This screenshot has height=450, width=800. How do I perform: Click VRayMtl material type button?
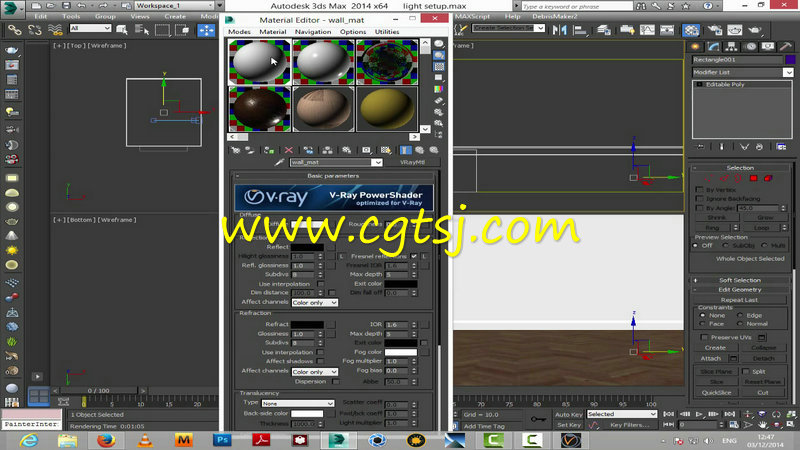tap(412, 162)
